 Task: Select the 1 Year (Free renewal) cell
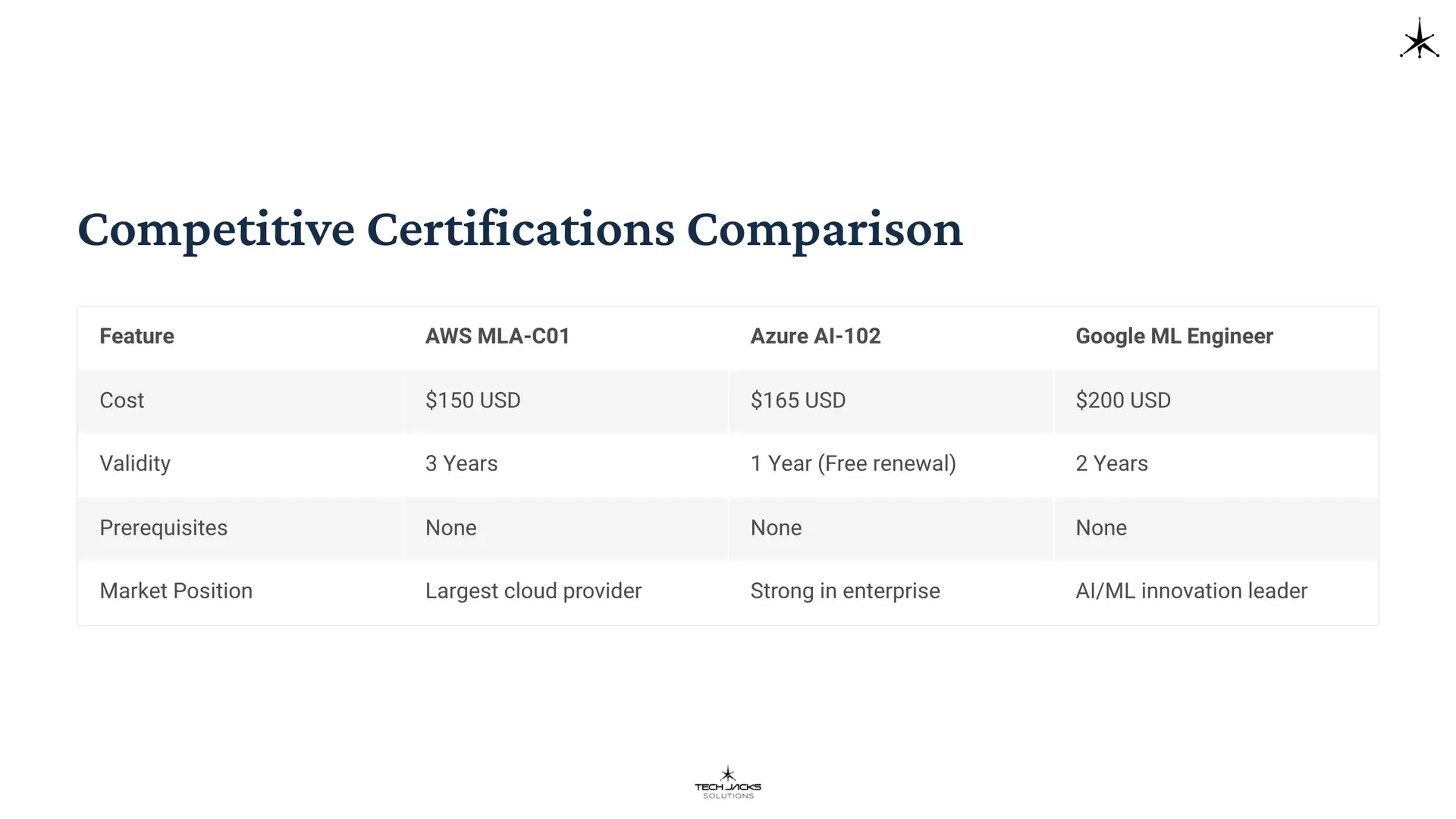point(853,463)
